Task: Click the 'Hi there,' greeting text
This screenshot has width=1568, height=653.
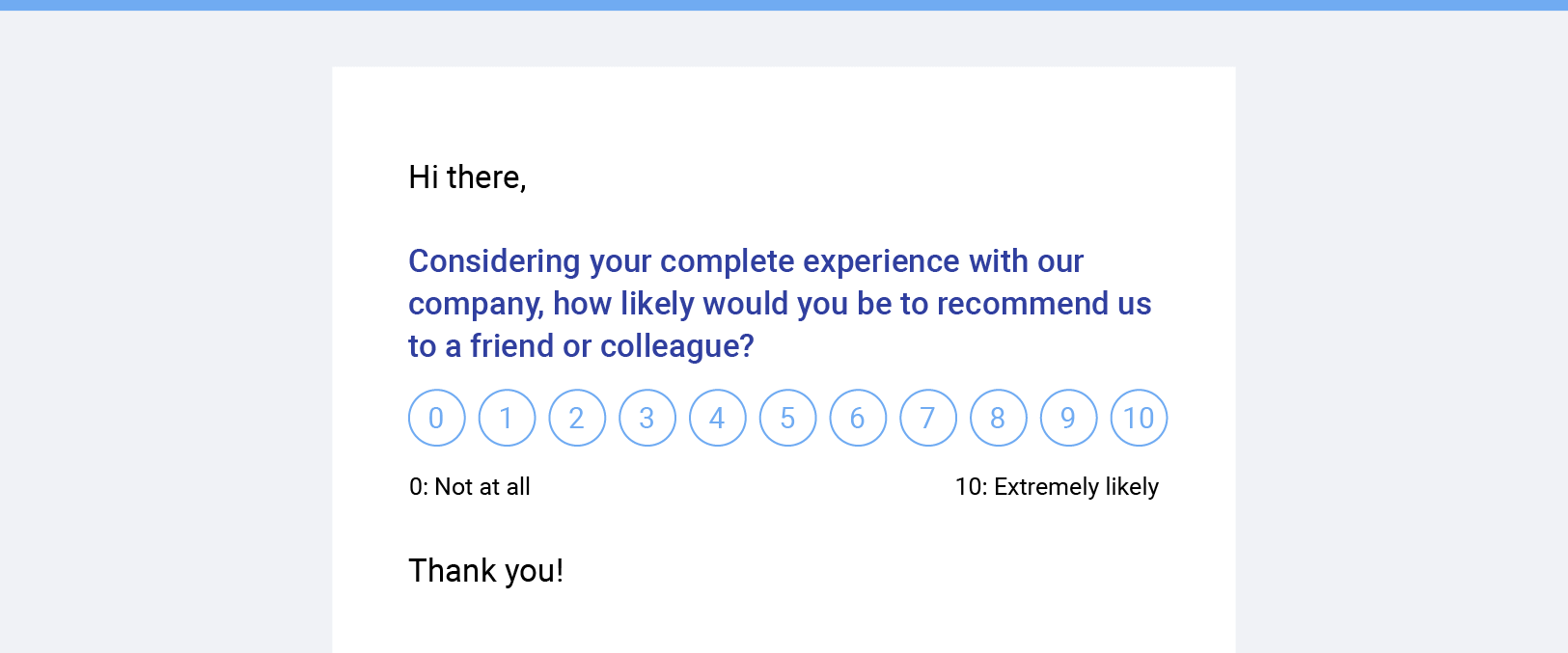Action: [468, 177]
